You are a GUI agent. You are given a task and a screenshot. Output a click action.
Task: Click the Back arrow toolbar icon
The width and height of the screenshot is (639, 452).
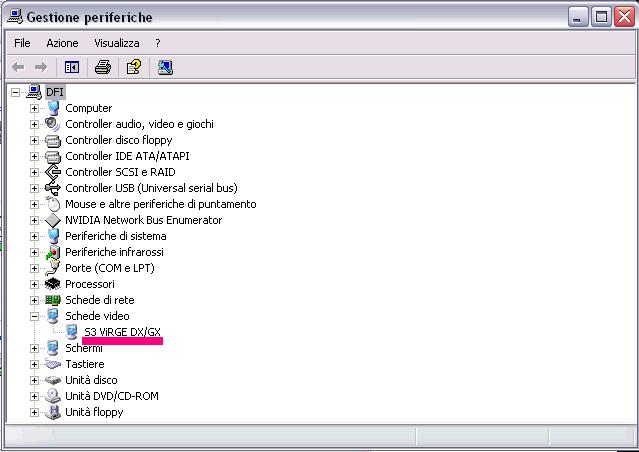point(18,67)
